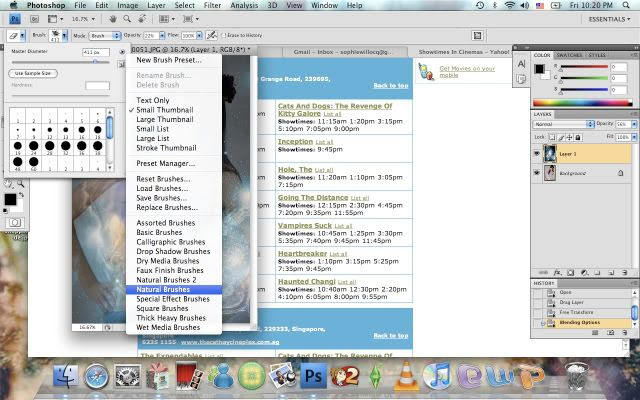
Task: Open eraser Mode dropdown
Action: pos(105,36)
